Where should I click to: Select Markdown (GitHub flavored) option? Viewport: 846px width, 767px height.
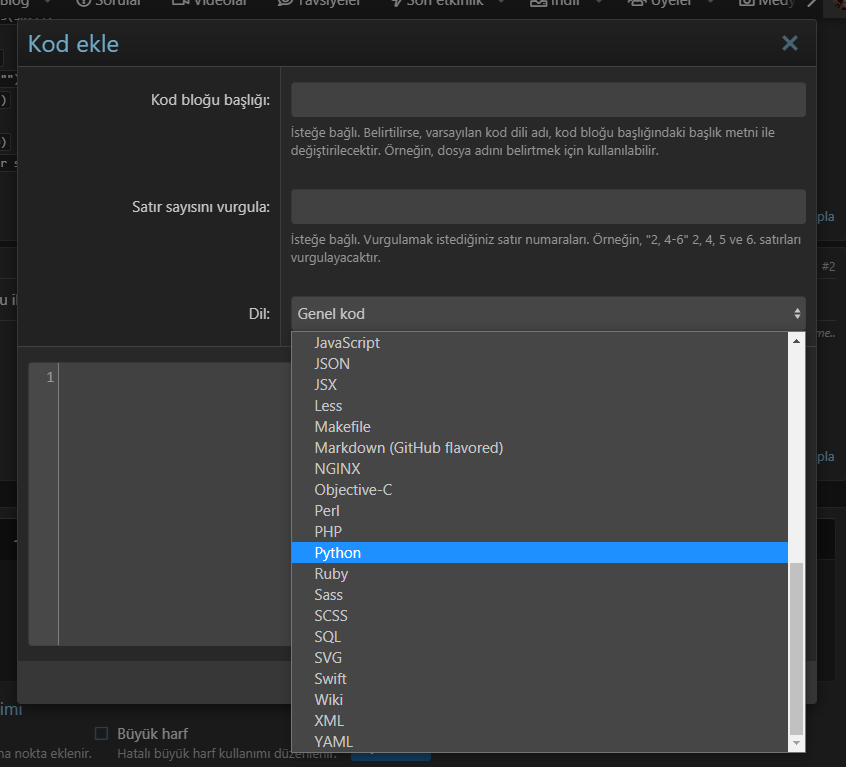coord(408,448)
